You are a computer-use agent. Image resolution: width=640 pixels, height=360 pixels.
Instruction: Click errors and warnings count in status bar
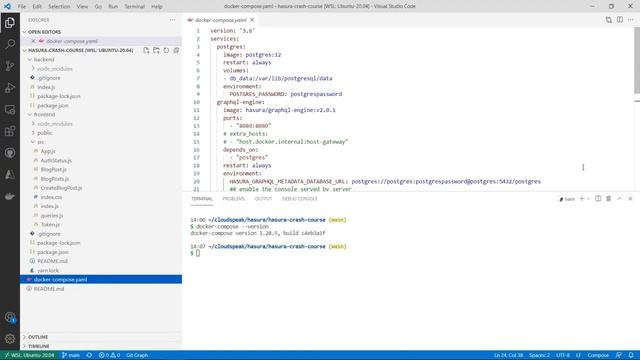coord(109,355)
